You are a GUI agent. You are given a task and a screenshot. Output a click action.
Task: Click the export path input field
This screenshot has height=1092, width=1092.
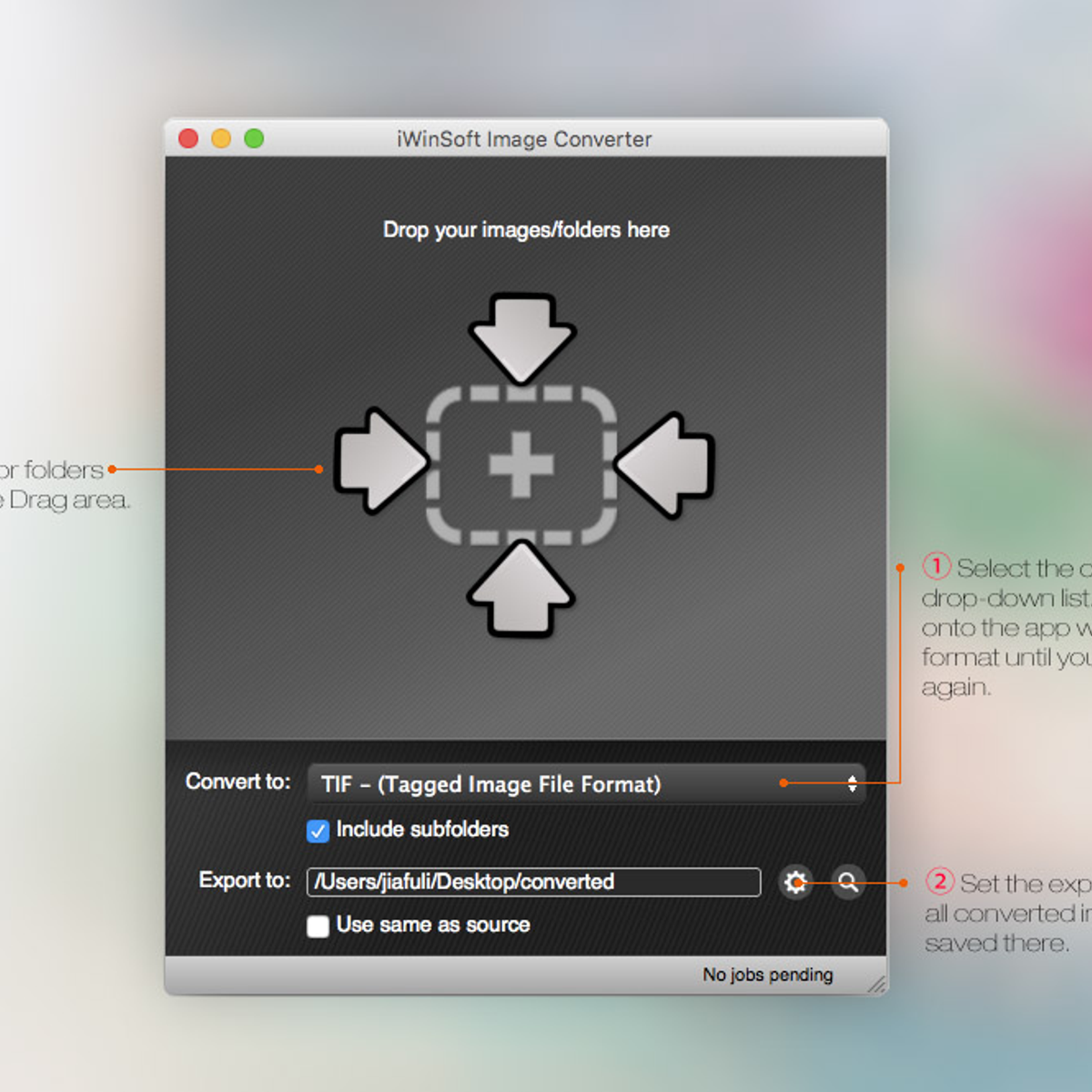[x=532, y=882]
